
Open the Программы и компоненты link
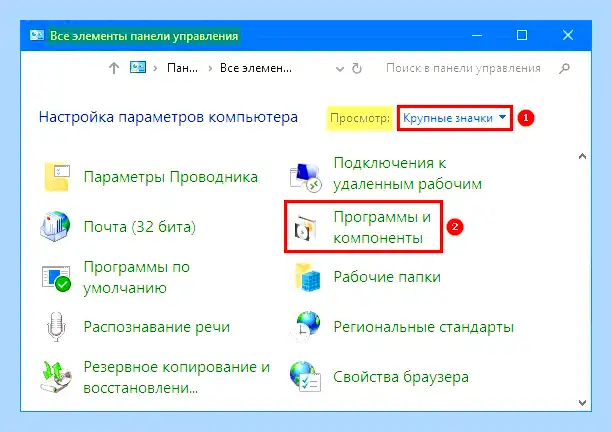(382, 227)
